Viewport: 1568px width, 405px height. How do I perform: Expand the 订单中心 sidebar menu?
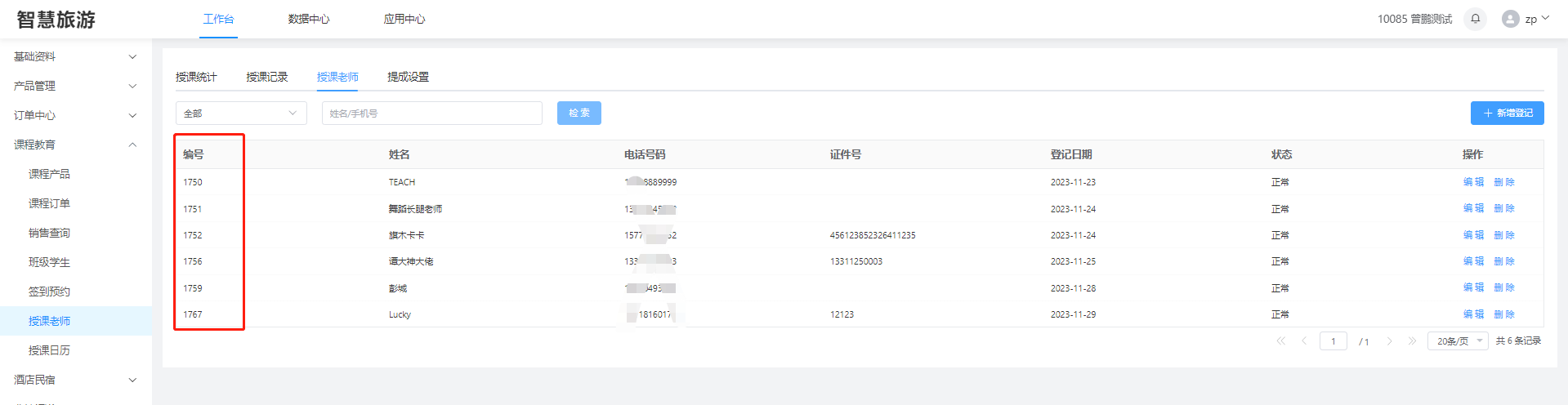tap(75, 115)
